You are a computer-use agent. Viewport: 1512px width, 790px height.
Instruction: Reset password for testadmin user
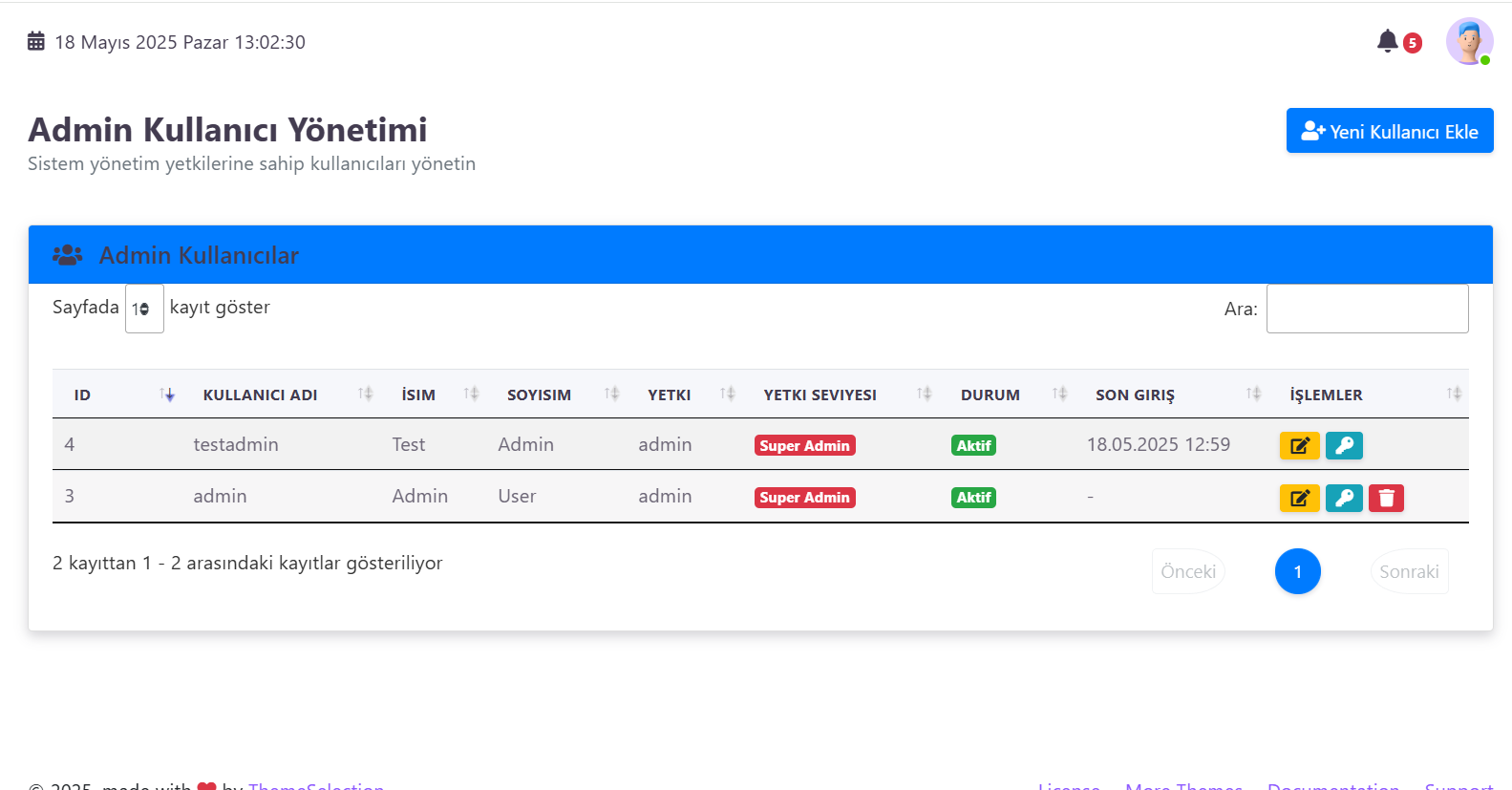1344,445
